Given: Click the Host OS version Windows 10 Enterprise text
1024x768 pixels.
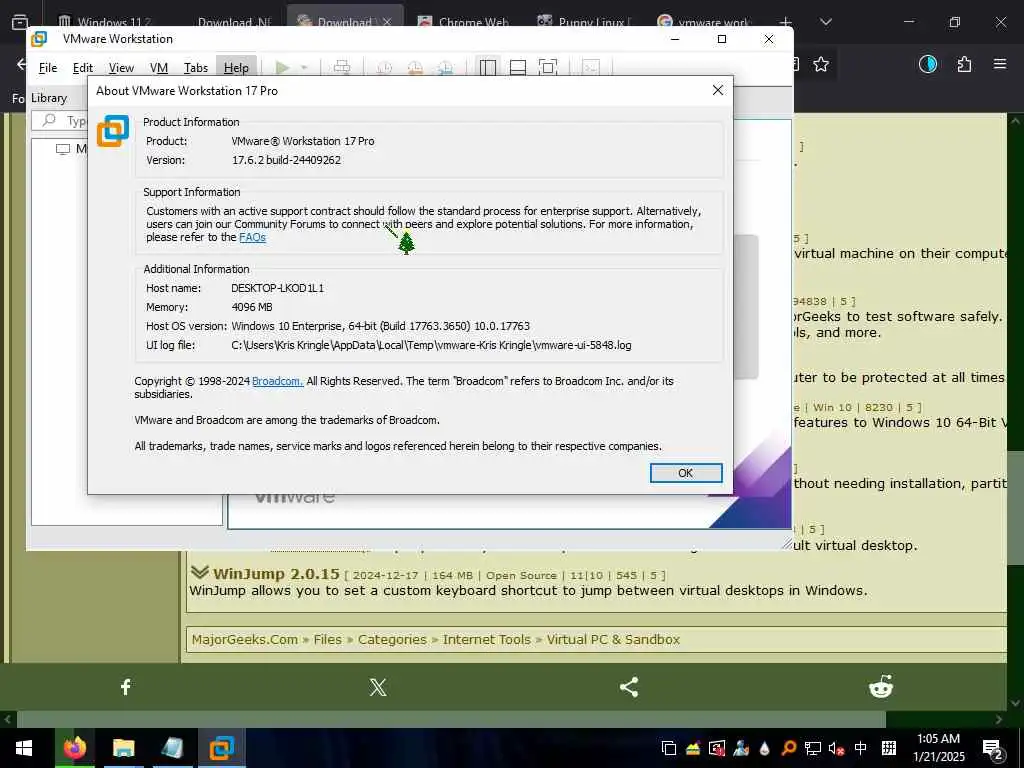Looking at the screenshot, I should click(x=381, y=326).
